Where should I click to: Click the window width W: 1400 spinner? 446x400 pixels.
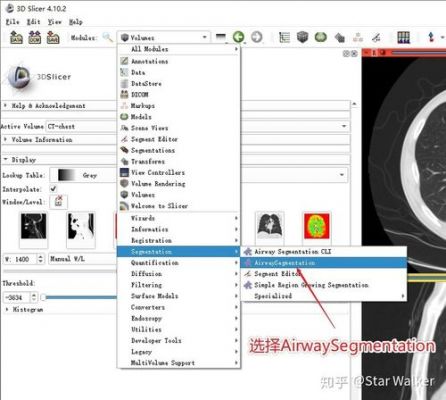(x=24, y=259)
